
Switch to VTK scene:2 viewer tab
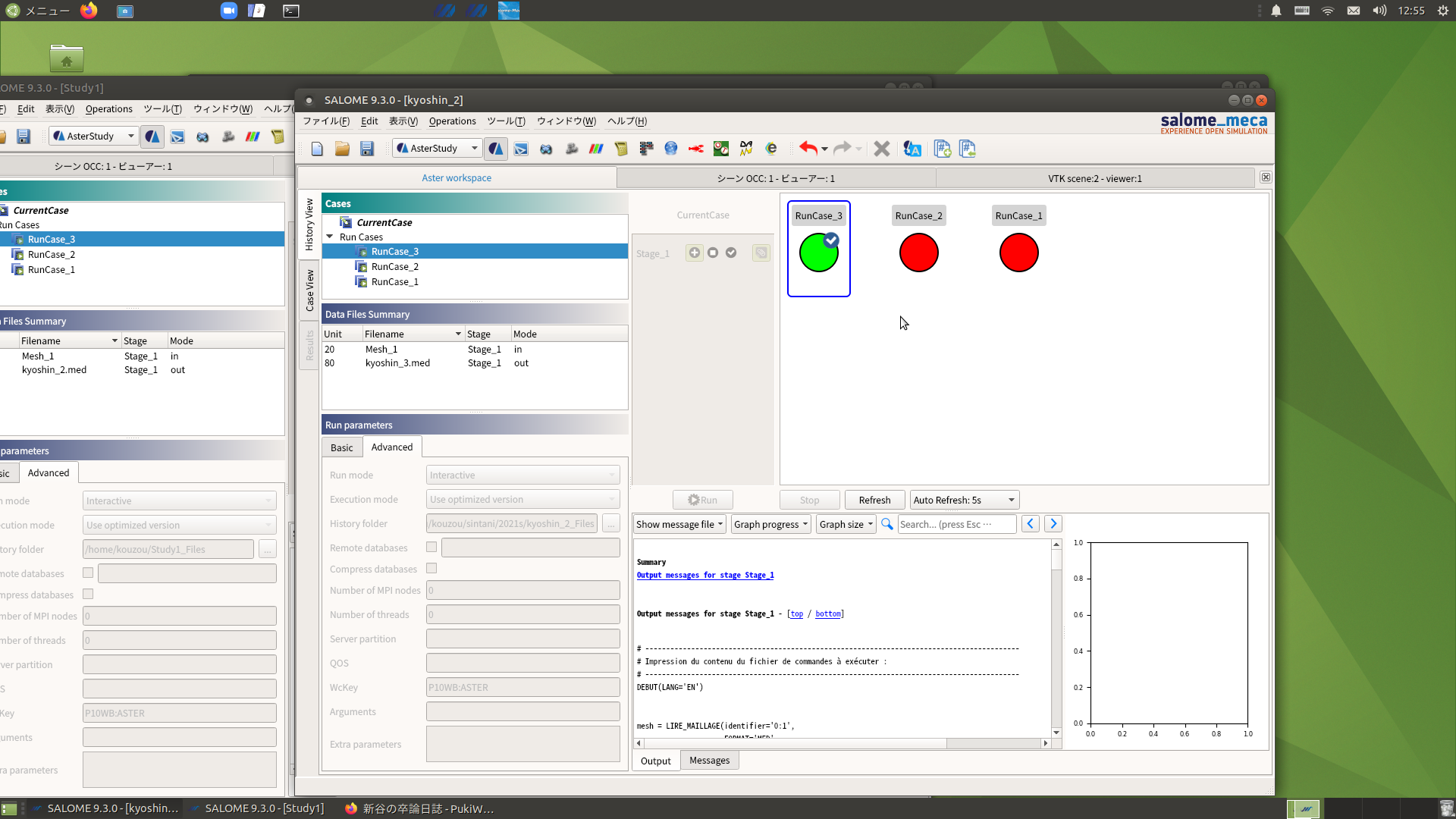point(1094,178)
